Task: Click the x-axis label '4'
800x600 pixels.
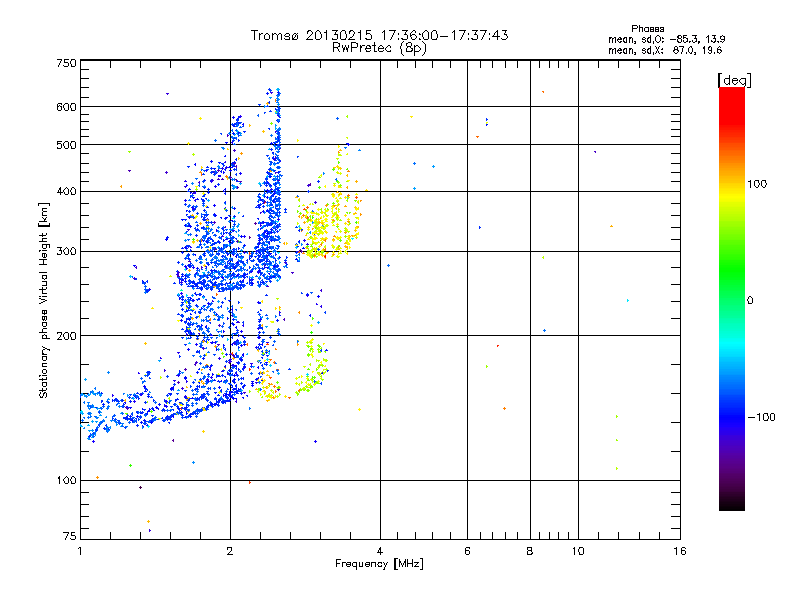Action: (380, 551)
